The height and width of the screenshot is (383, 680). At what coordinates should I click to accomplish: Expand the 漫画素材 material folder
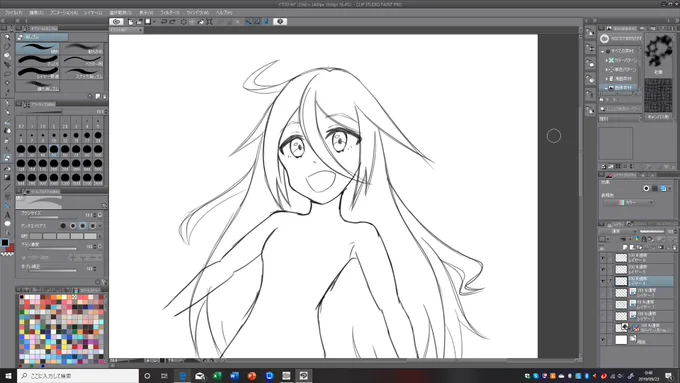pyautogui.click(x=606, y=79)
